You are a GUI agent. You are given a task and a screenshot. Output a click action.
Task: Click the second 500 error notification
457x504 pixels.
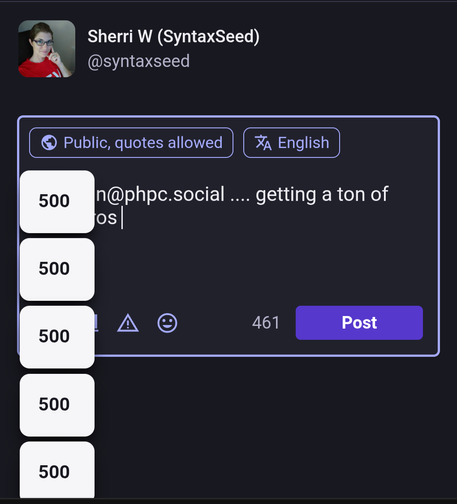coord(57,269)
